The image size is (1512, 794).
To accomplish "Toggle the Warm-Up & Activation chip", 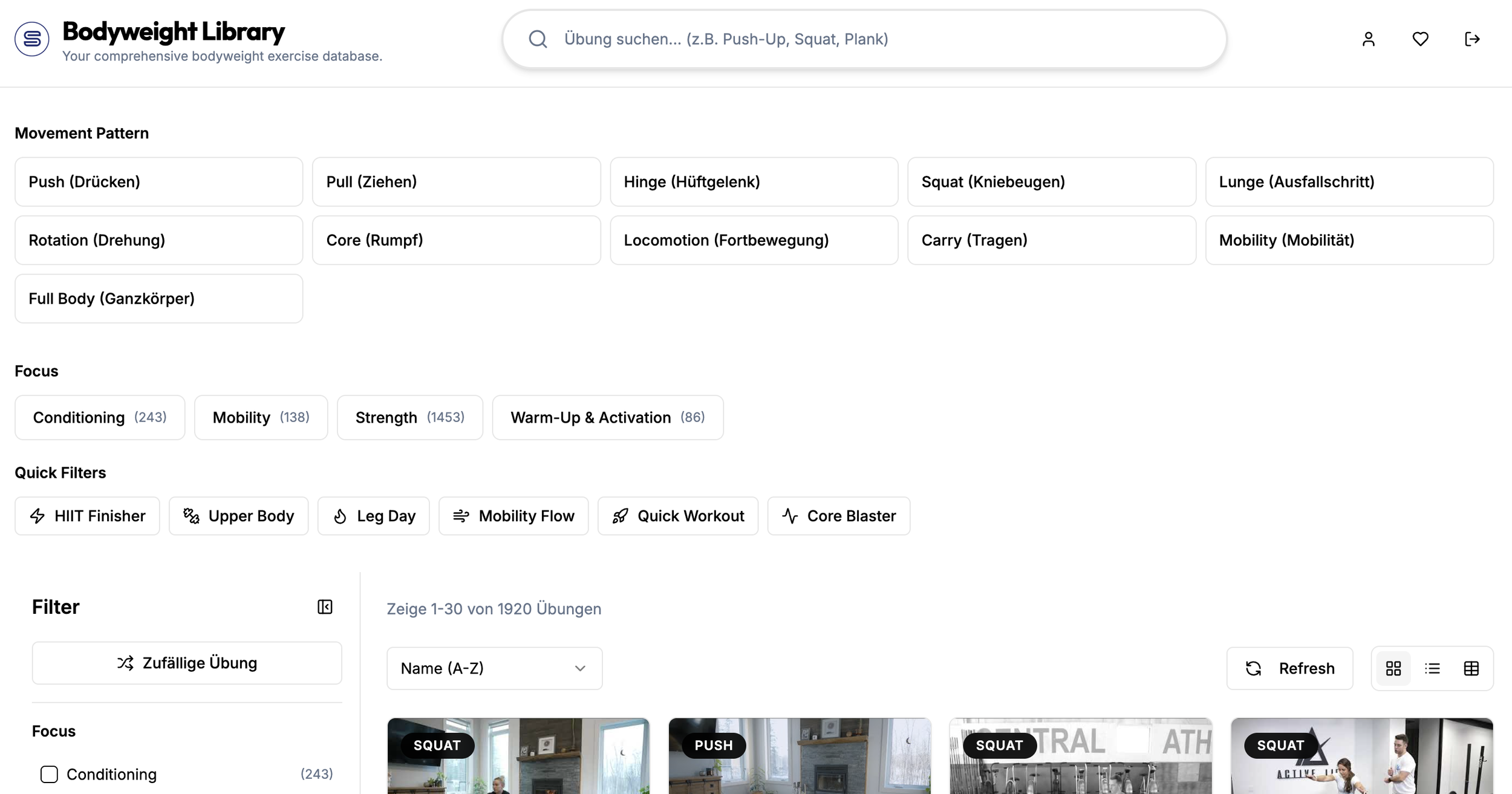I will (607, 417).
